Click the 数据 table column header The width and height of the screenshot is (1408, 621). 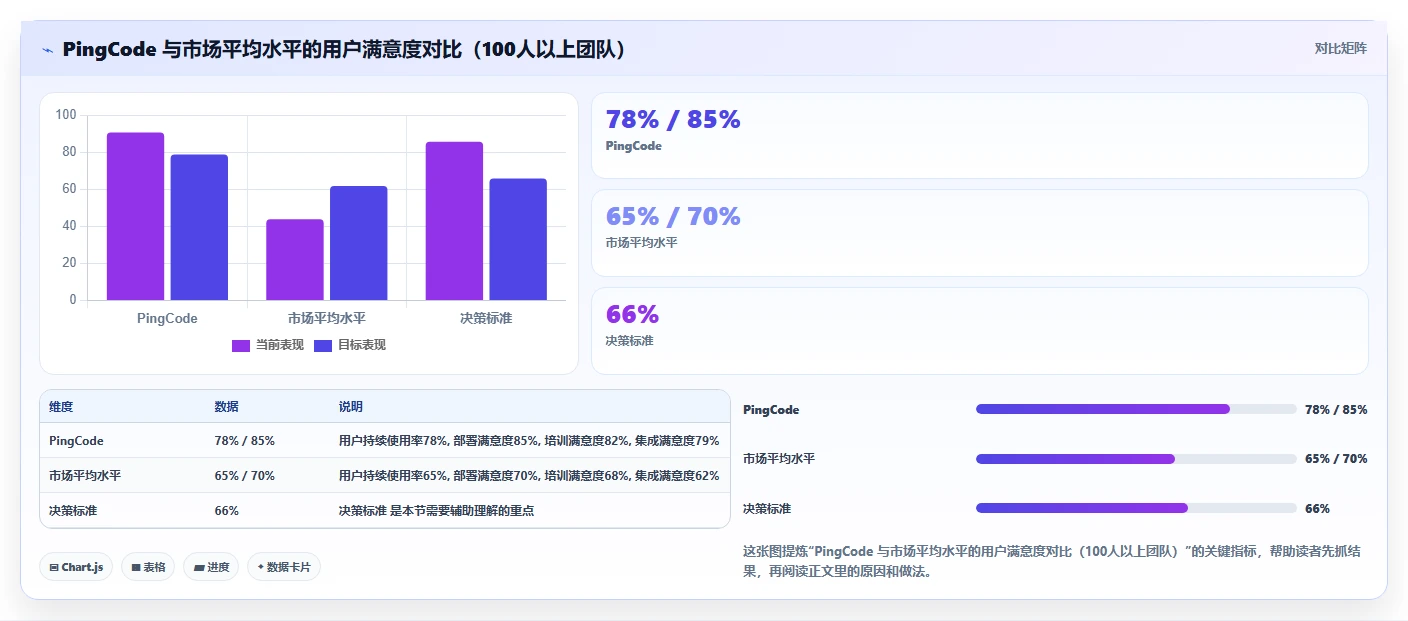[226, 407]
